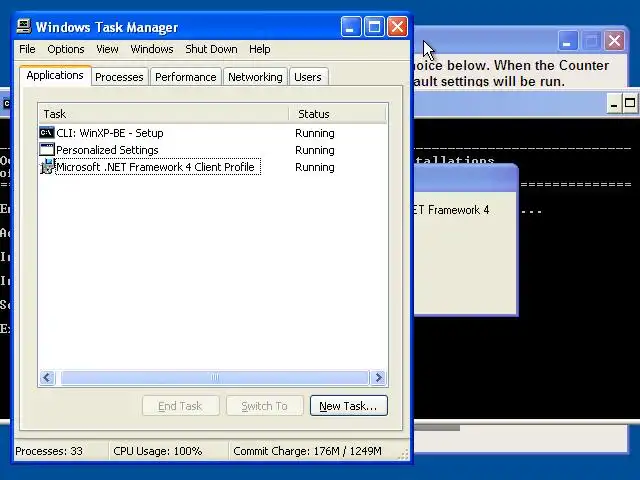Maximize the background command prompt window
This screenshot has height=480, width=640.
click(631, 104)
